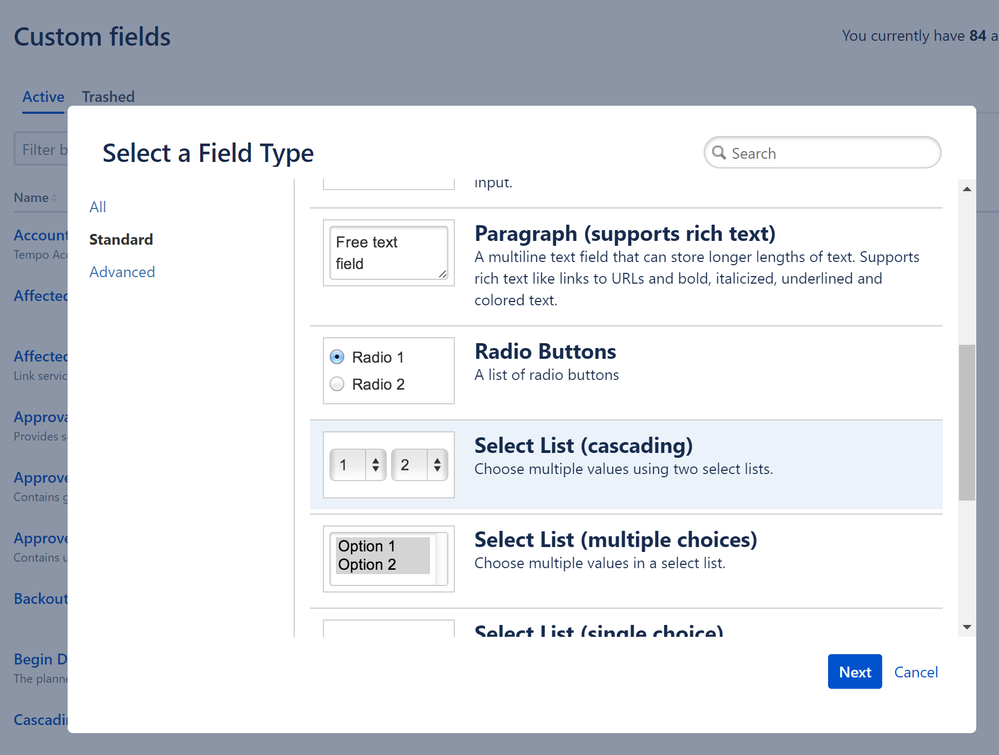Select the Standard category
Screen dimensions: 999x755
coord(121,240)
